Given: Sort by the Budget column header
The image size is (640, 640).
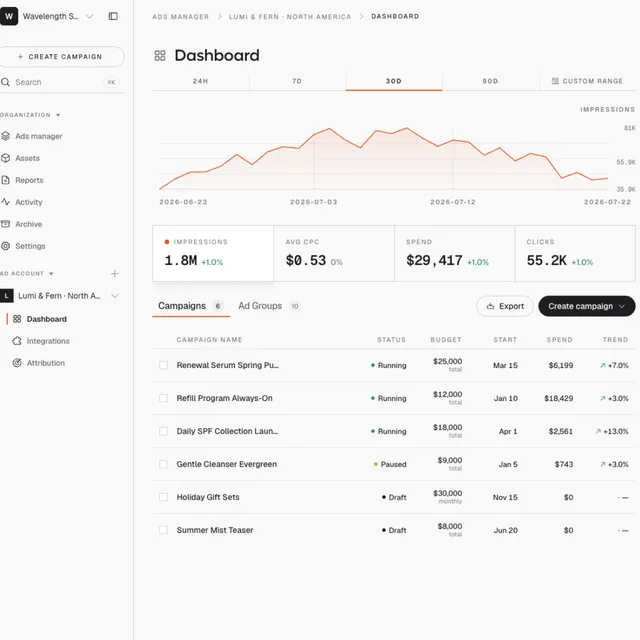Looking at the screenshot, I should tap(446, 340).
